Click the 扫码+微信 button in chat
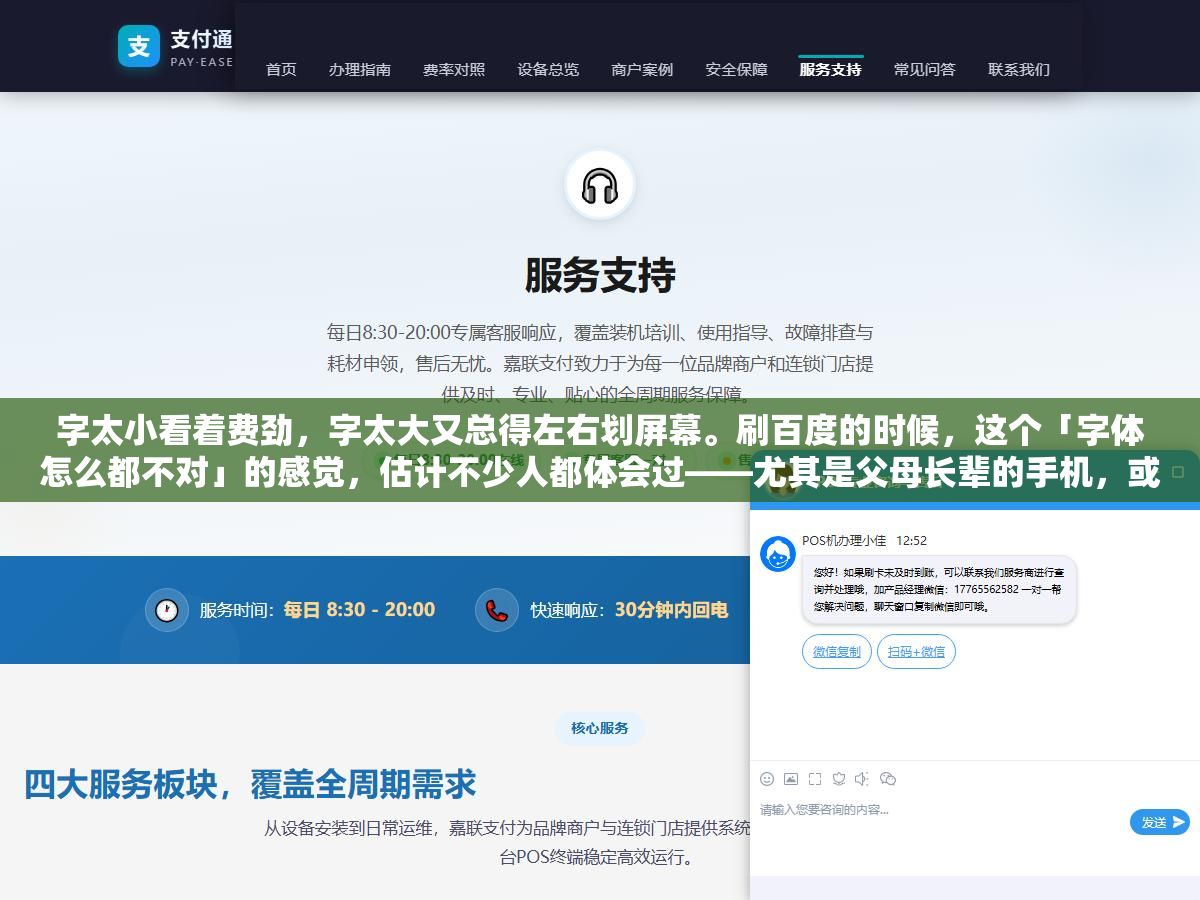 (x=916, y=651)
